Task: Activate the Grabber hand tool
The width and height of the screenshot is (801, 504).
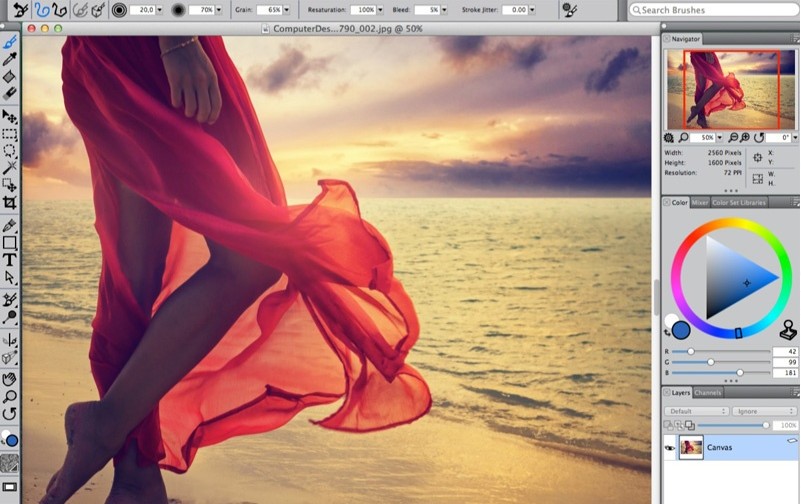Action: (10, 379)
